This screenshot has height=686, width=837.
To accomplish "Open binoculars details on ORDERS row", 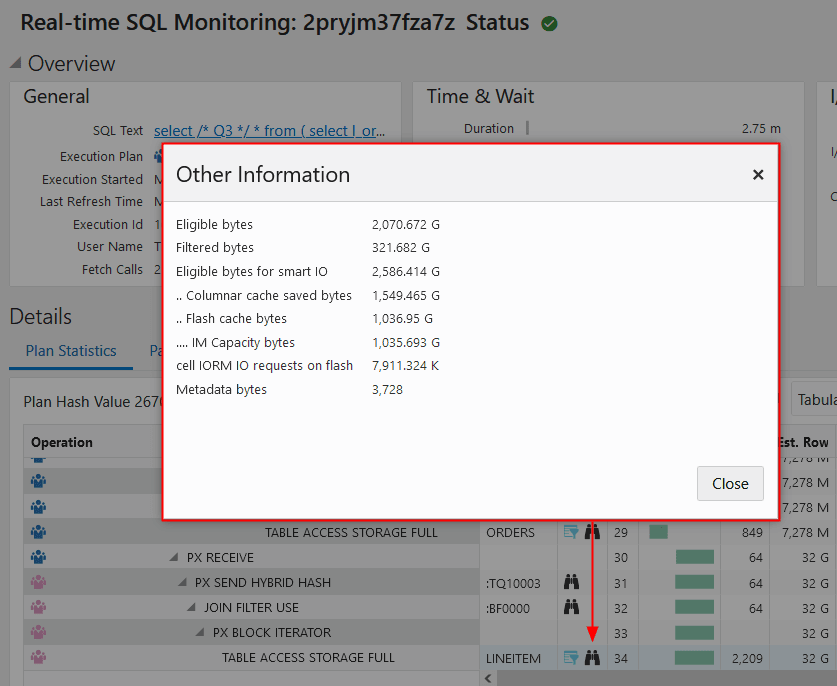I will 593,532.
